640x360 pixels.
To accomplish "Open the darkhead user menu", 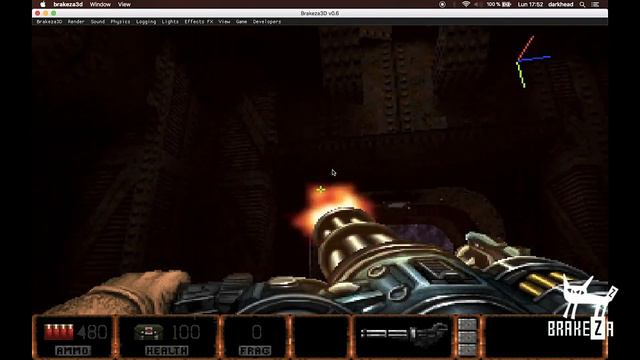I will (x=560, y=4).
